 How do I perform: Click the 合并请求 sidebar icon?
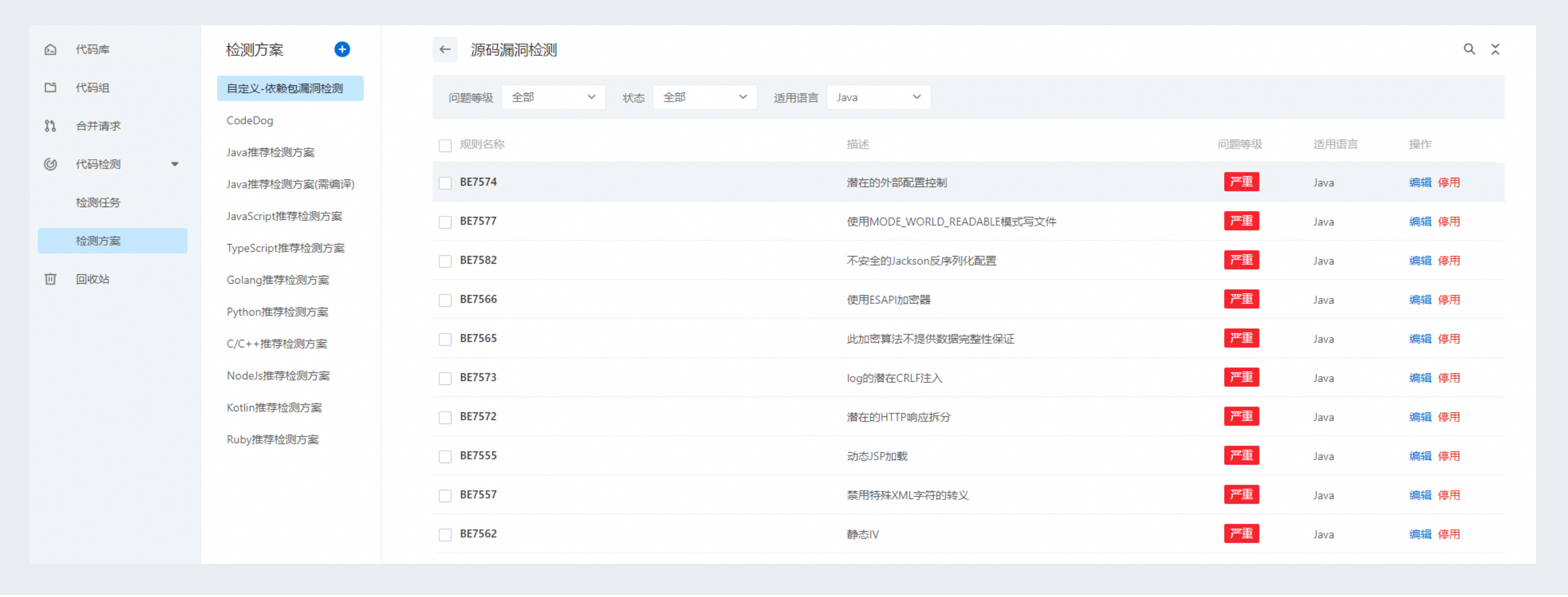coord(51,126)
